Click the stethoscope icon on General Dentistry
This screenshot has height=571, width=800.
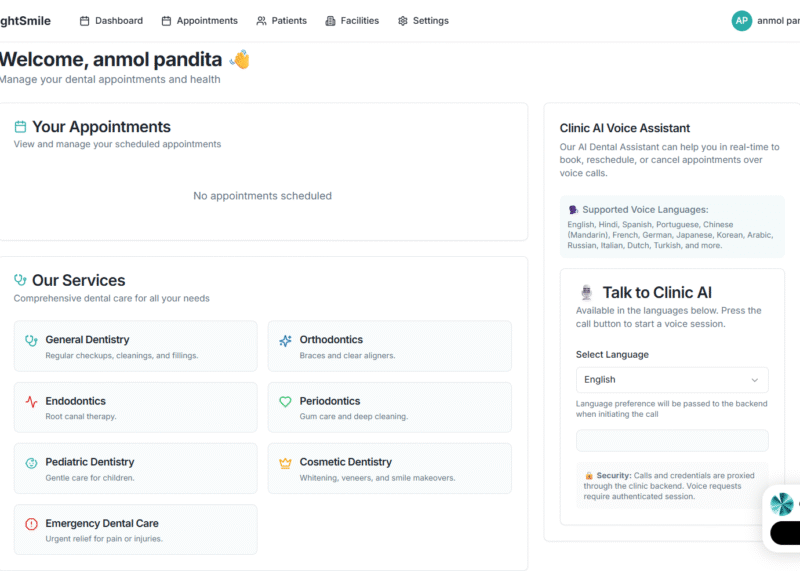(x=31, y=340)
